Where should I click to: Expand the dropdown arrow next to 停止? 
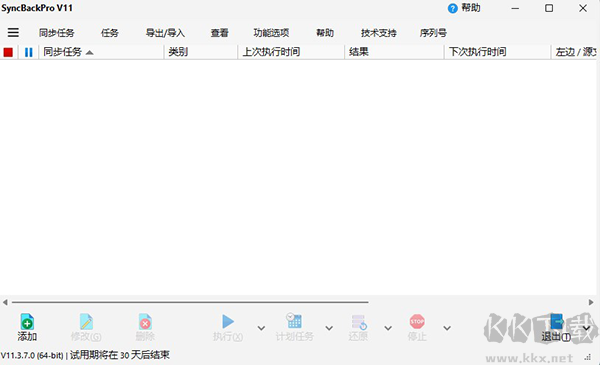(447, 328)
